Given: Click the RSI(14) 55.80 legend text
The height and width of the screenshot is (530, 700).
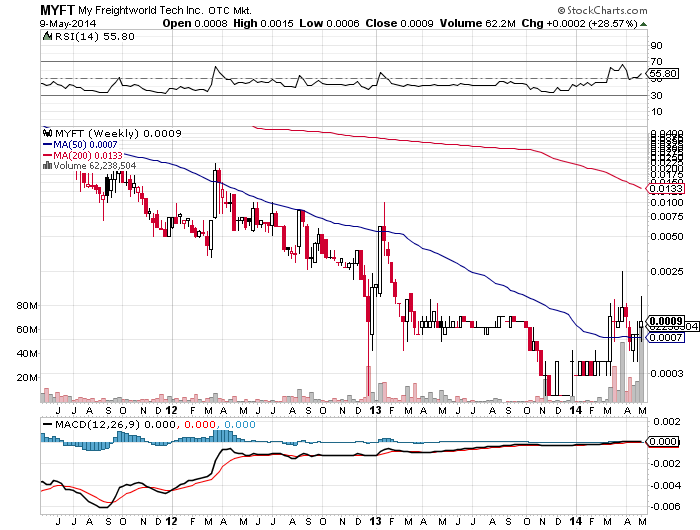Looking at the screenshot, I should click(x=95, y=36).
